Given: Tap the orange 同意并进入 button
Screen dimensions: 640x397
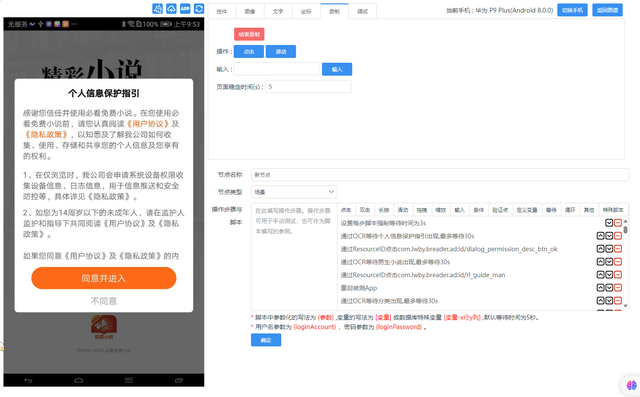Looking at the screenshot, I should click(104, 278).
